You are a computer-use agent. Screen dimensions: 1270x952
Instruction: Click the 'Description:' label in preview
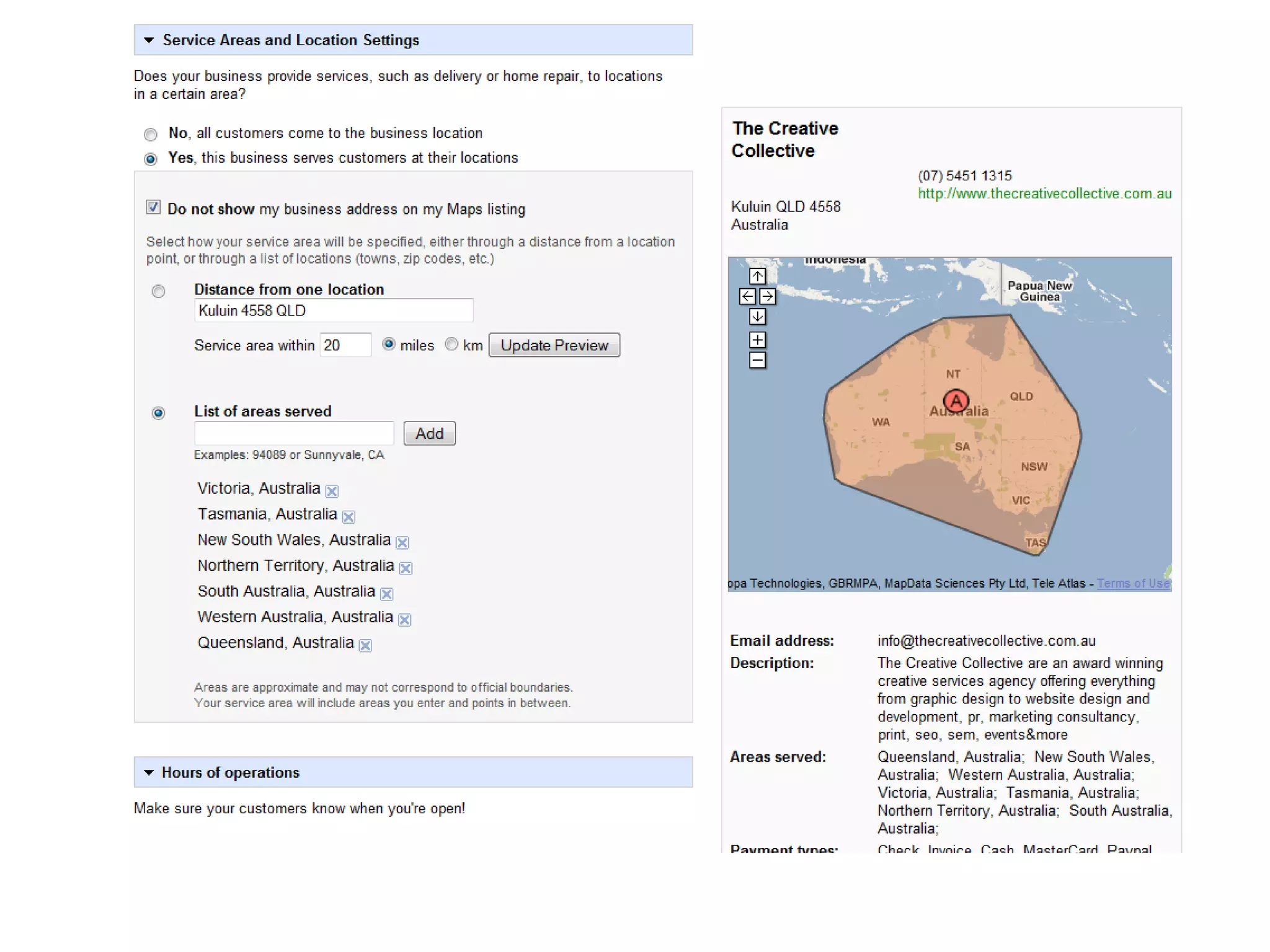click(x=771, y=663)
